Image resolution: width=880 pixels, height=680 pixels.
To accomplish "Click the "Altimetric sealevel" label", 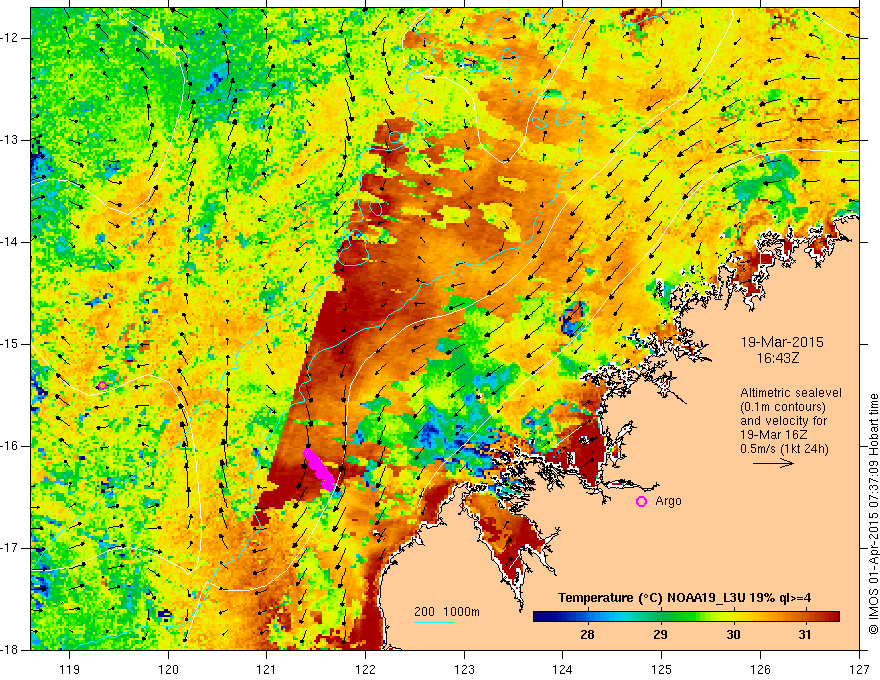I will (x=791, y=393).
